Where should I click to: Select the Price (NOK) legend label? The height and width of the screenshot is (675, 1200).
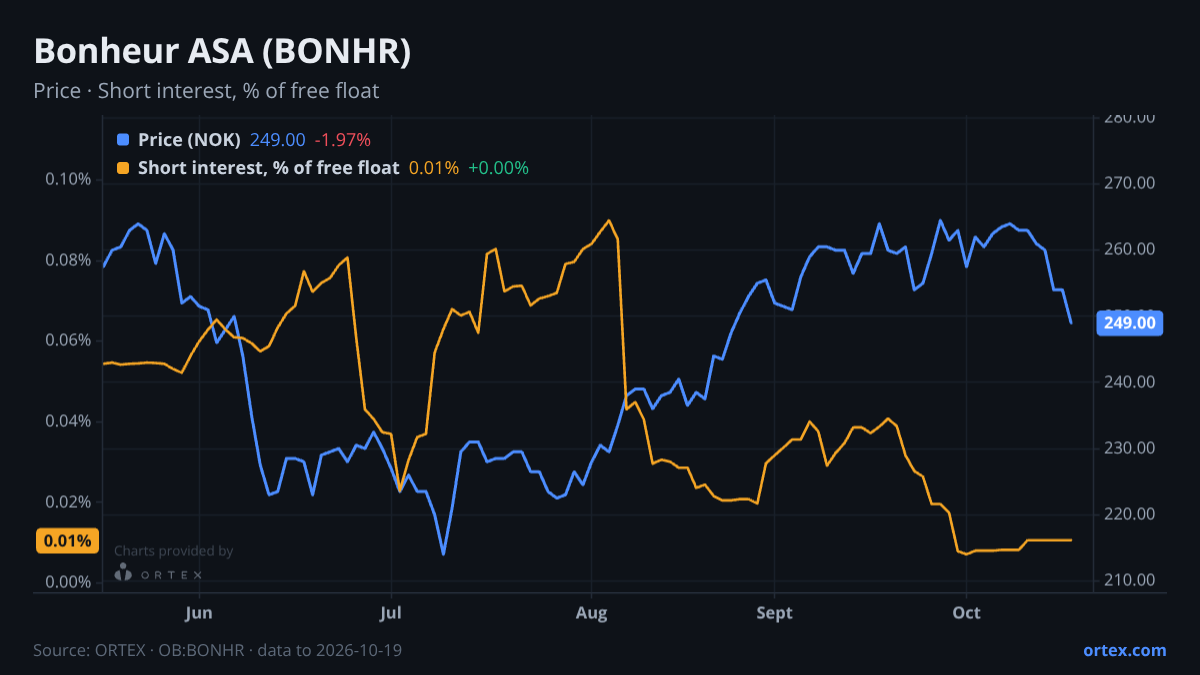(x=189, y=140)
